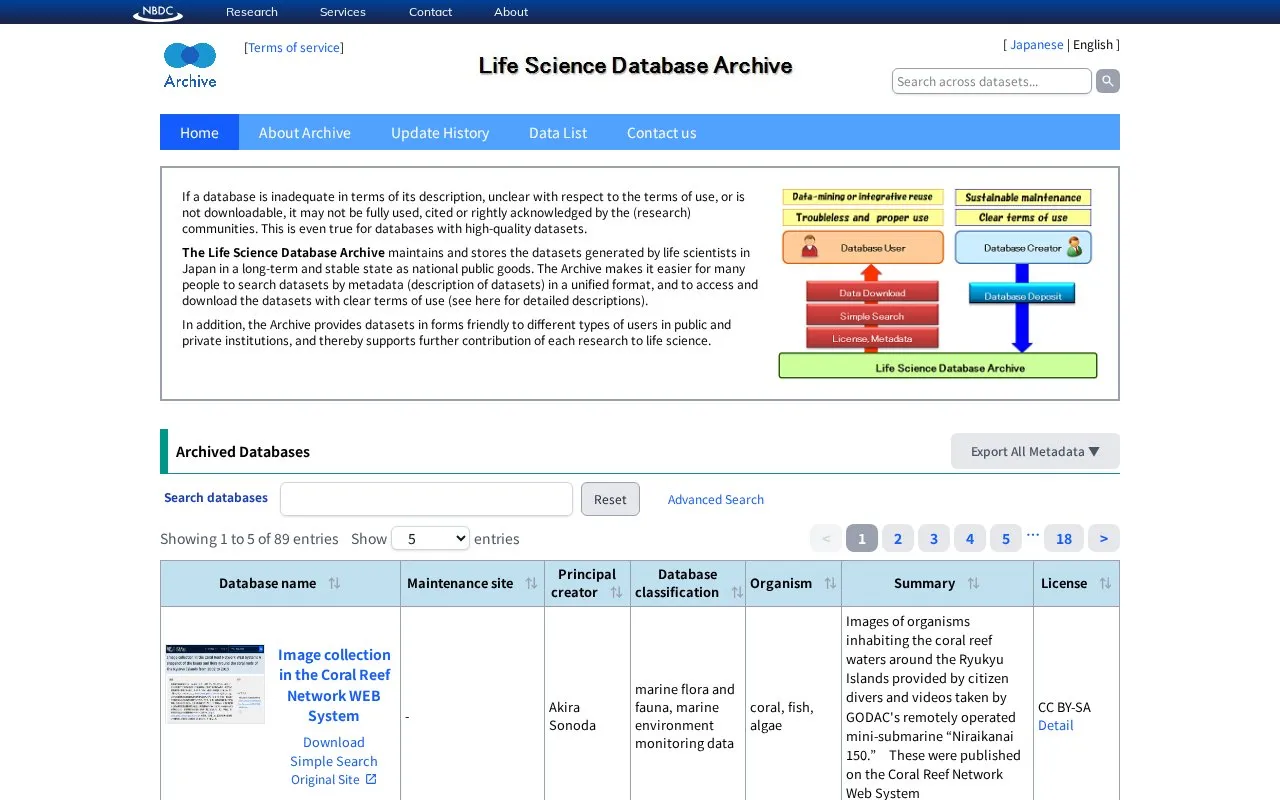Click external link icon beside Original Site
Viewport: 1280px width, 800px height.
coord(371,779)
